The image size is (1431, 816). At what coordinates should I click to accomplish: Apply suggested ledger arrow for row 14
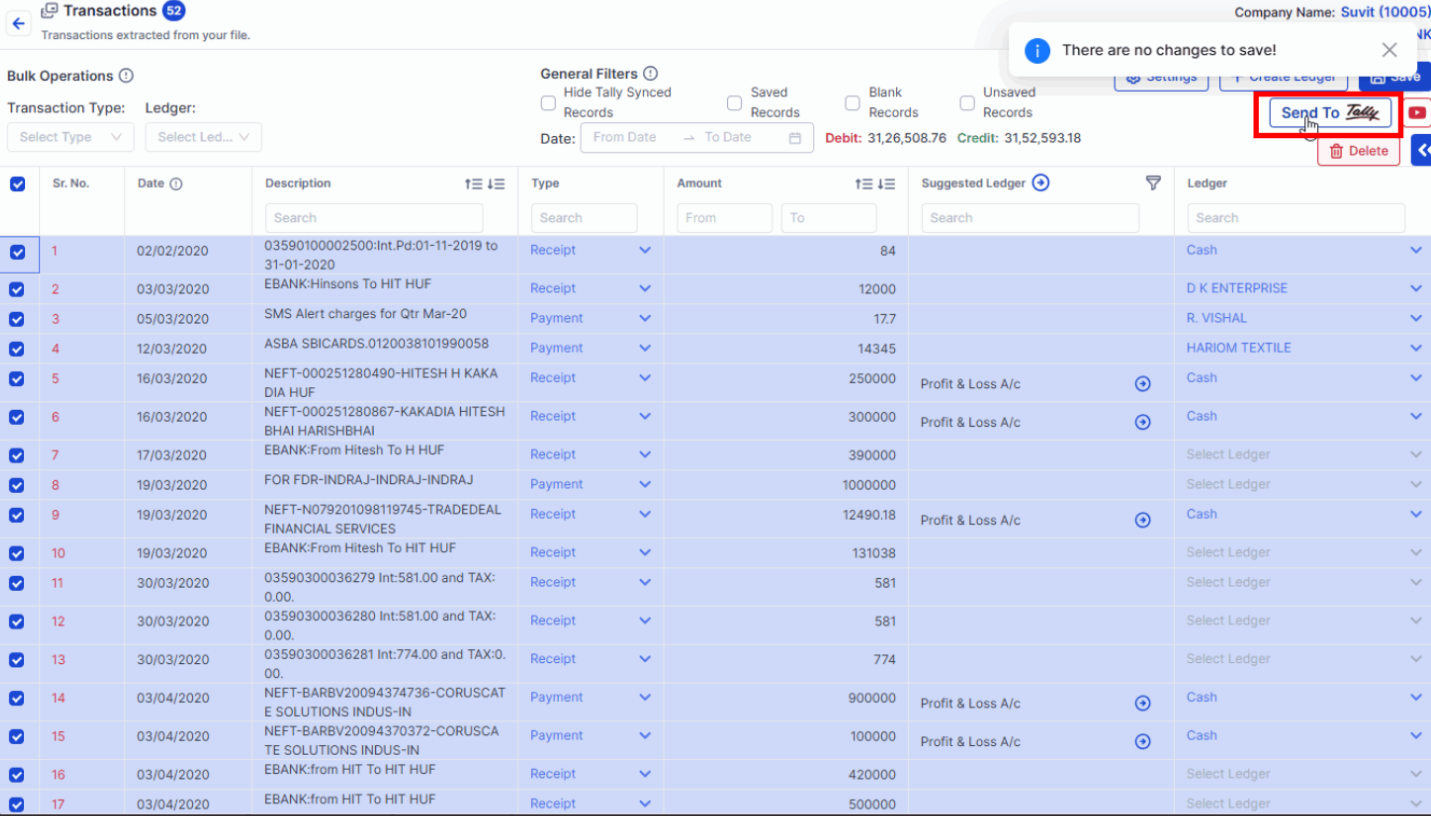point(1143,703)
